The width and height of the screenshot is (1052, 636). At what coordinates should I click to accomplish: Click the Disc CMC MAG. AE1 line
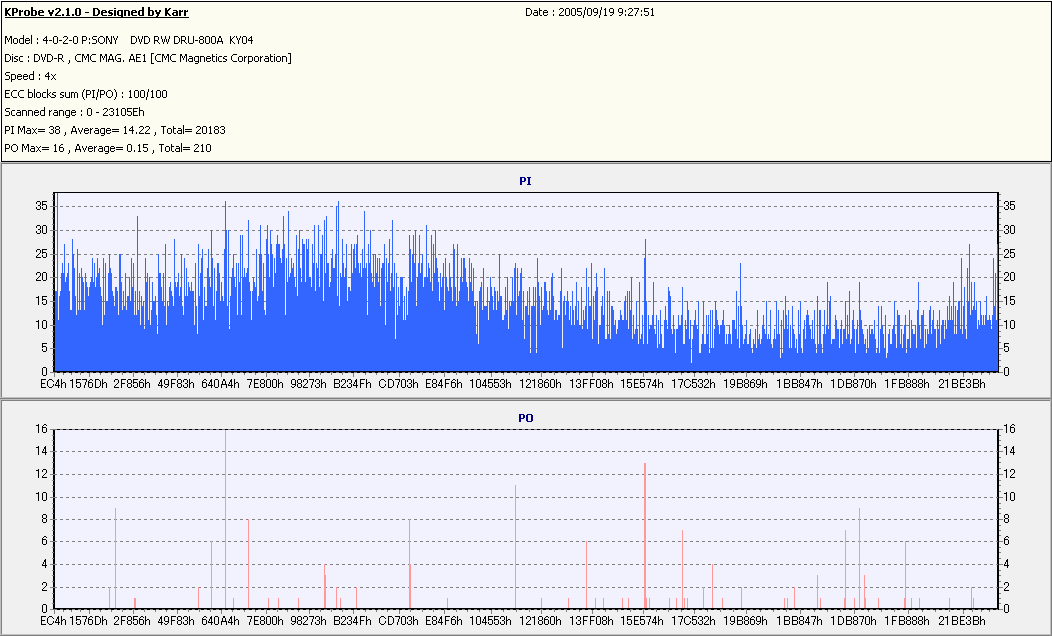click(x=148, y=58)
